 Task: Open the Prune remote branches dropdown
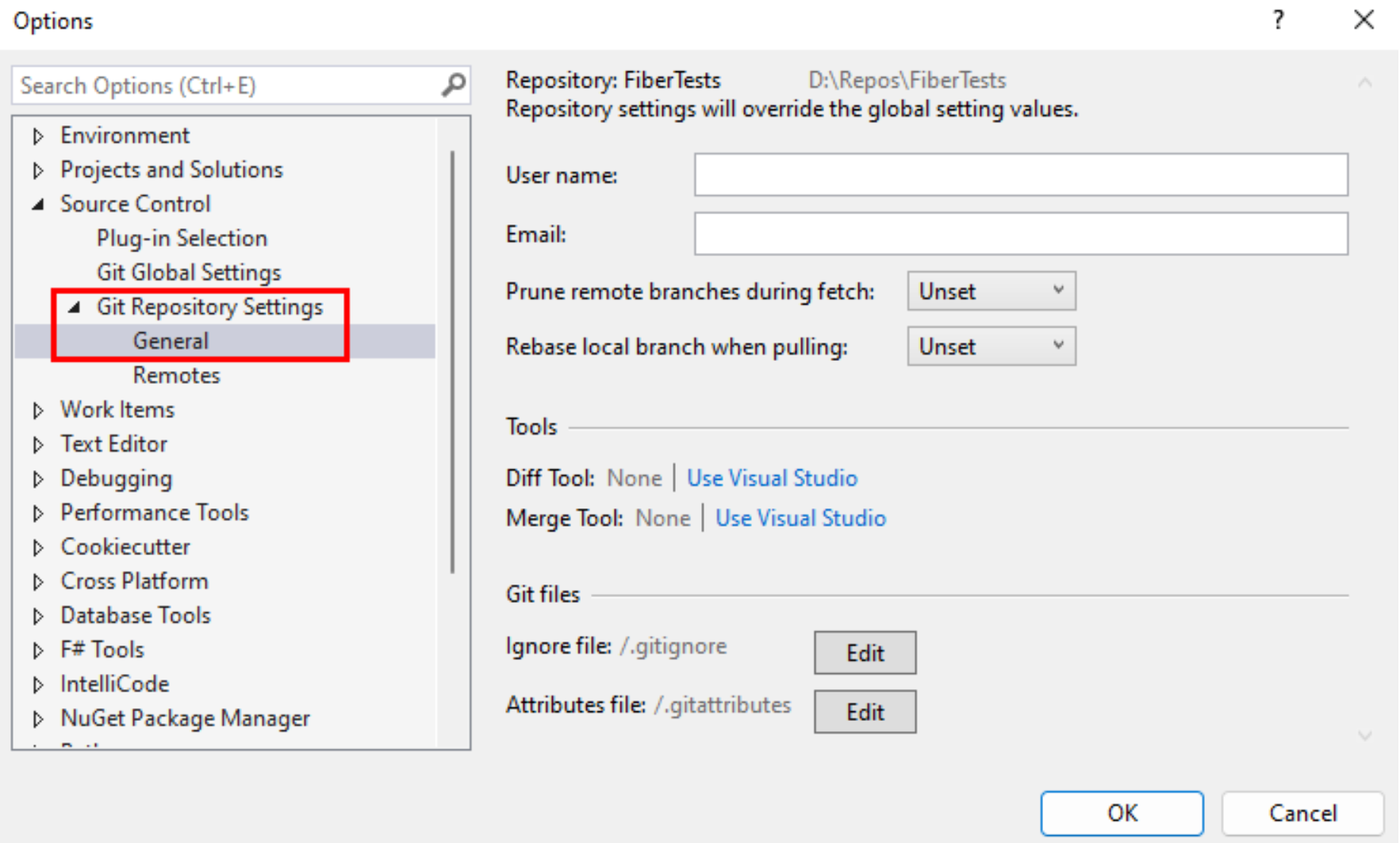point(1057,291)
